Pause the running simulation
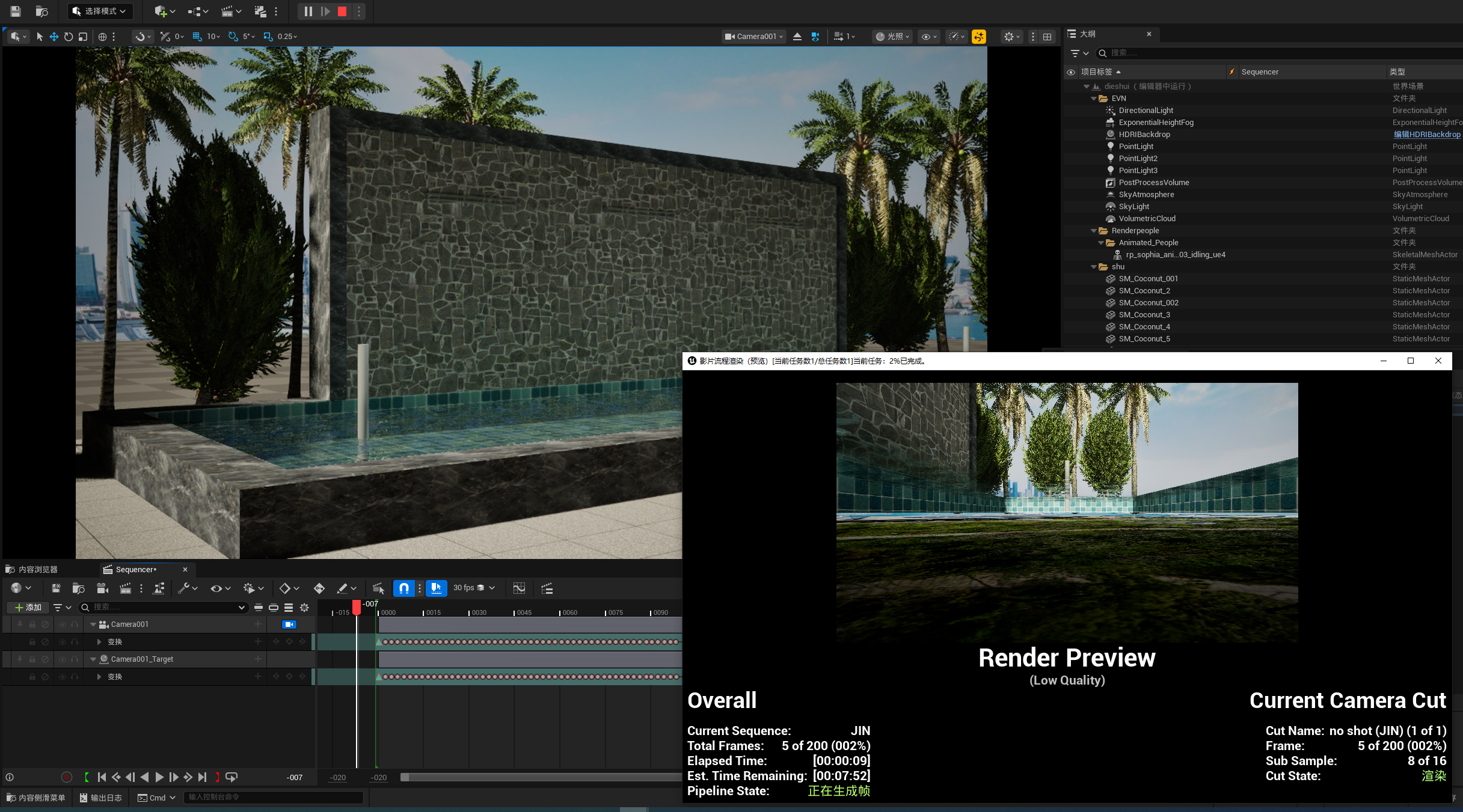The image size is (1463, 812). point(308,11)
